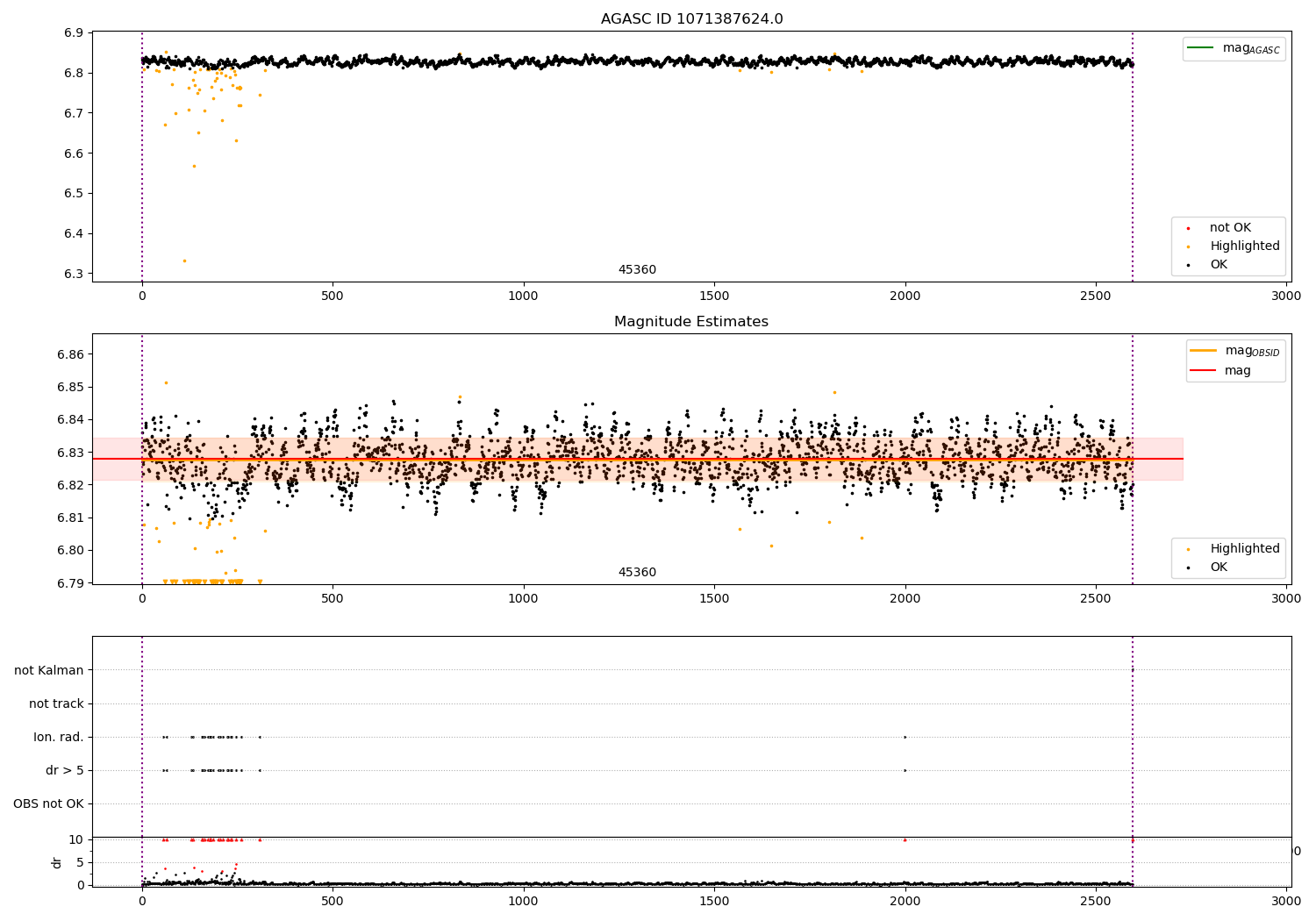
Task: Click the '6.83' y tick in the middle plot
Action: point(72,453)
